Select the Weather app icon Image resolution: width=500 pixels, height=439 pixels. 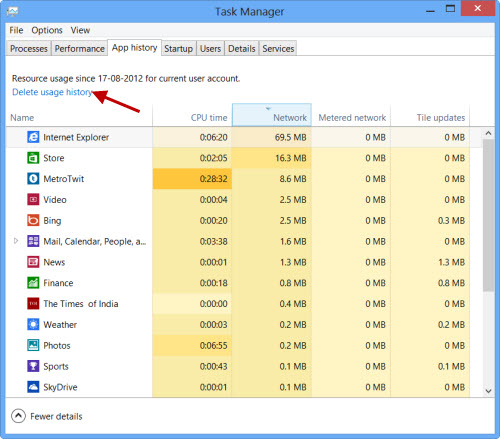[33, 324]
